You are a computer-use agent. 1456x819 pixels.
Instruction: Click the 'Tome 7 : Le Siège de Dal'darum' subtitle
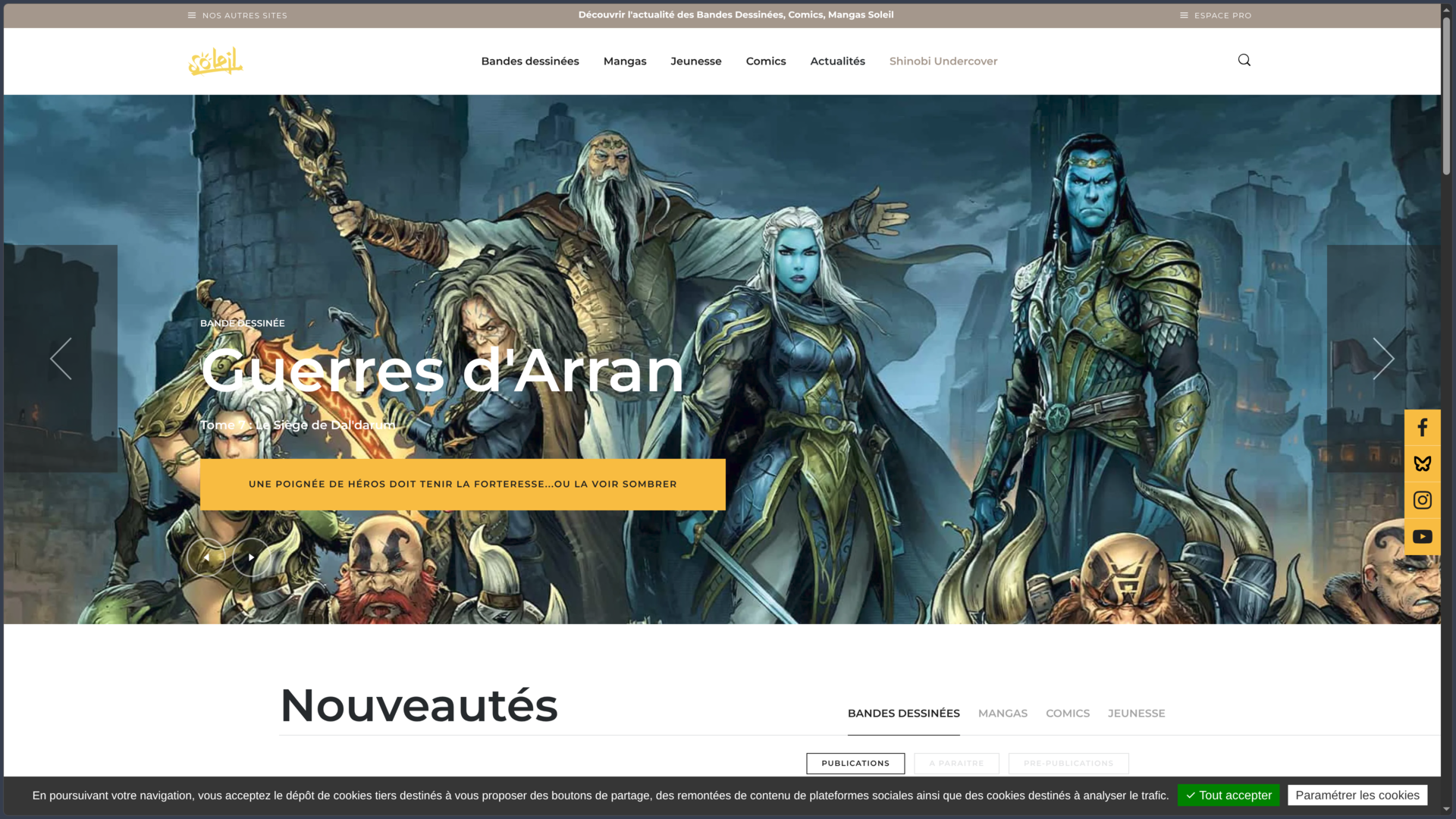[297, 425]
